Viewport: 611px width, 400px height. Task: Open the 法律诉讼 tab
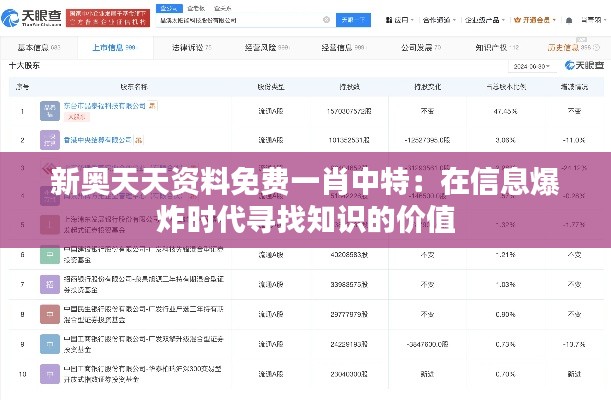click(191, 48)
